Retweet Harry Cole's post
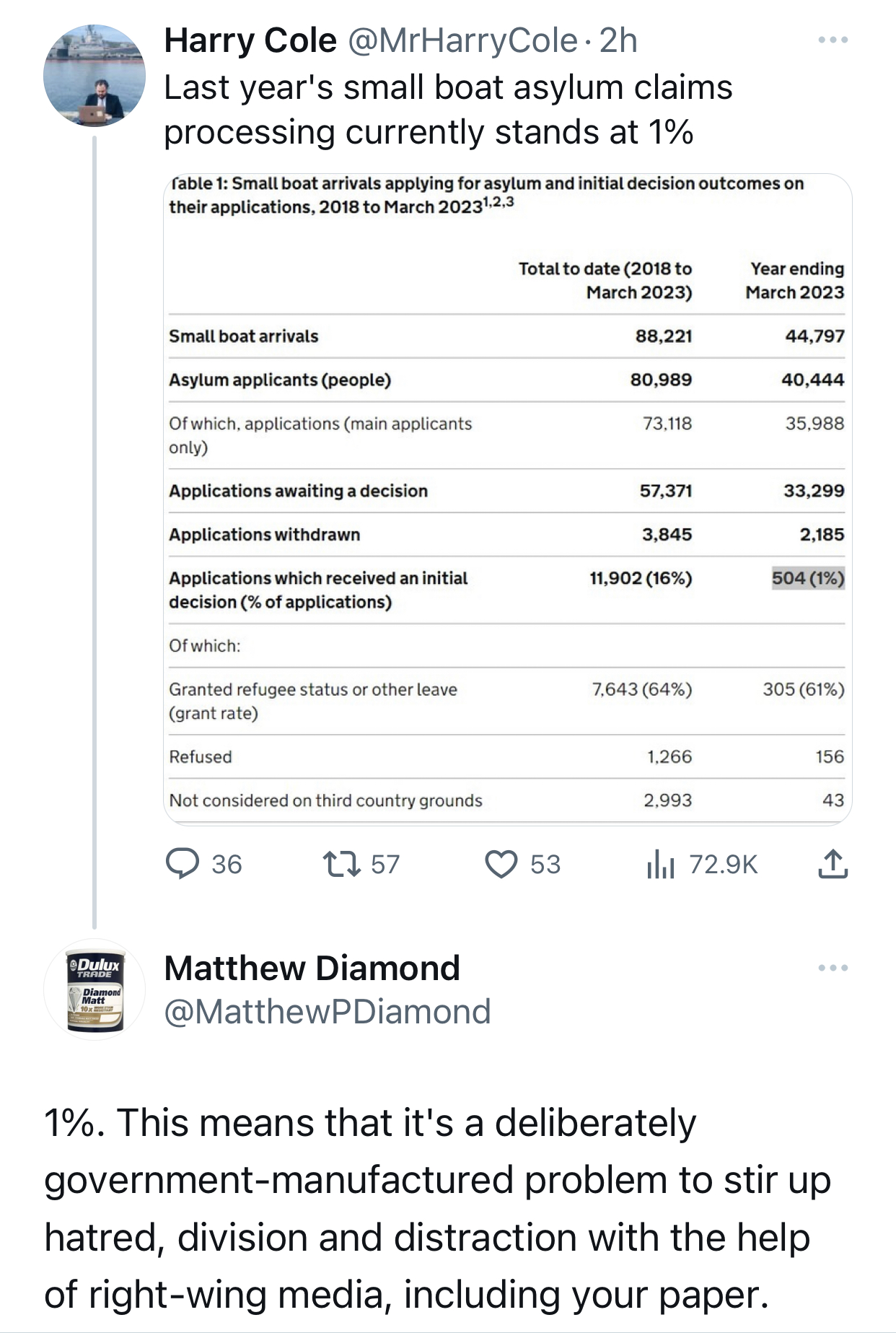Image resolution: width=896 pixels, height=1333 pixels. click(x=342, y=864)
